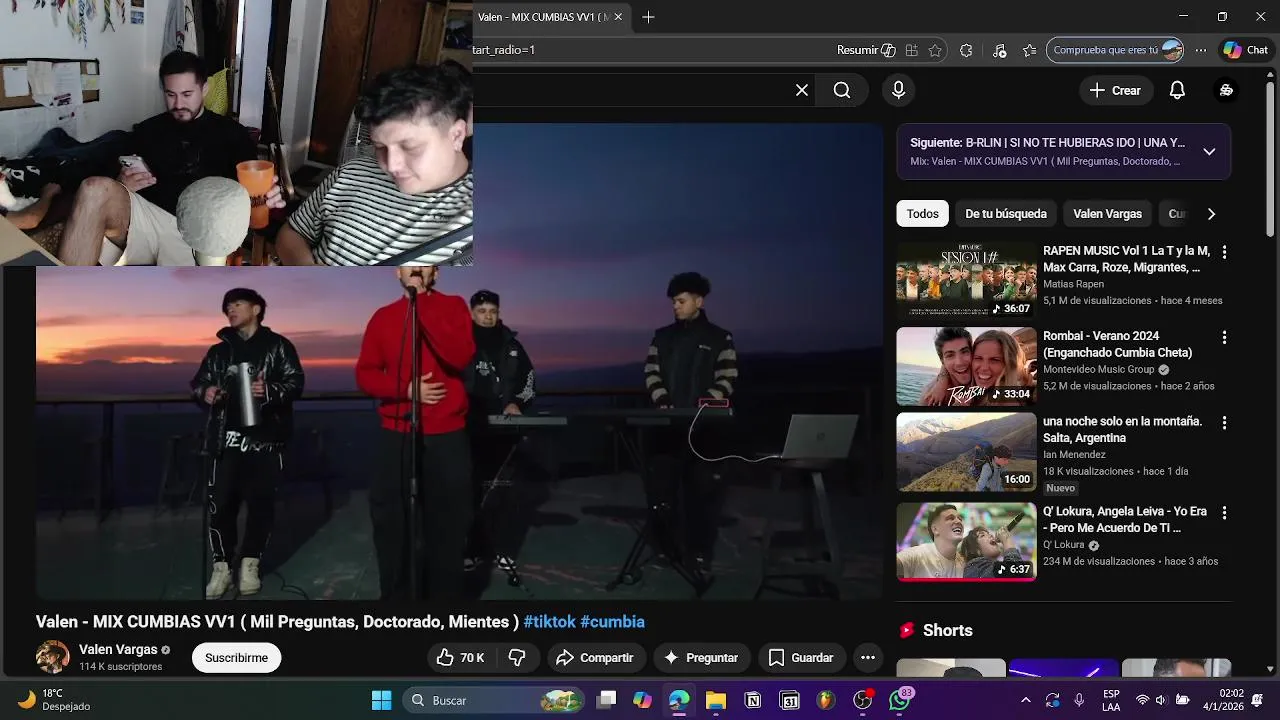Open WhatsApp from the taskbar
1280x720 pixels.
tap(900, 700)
